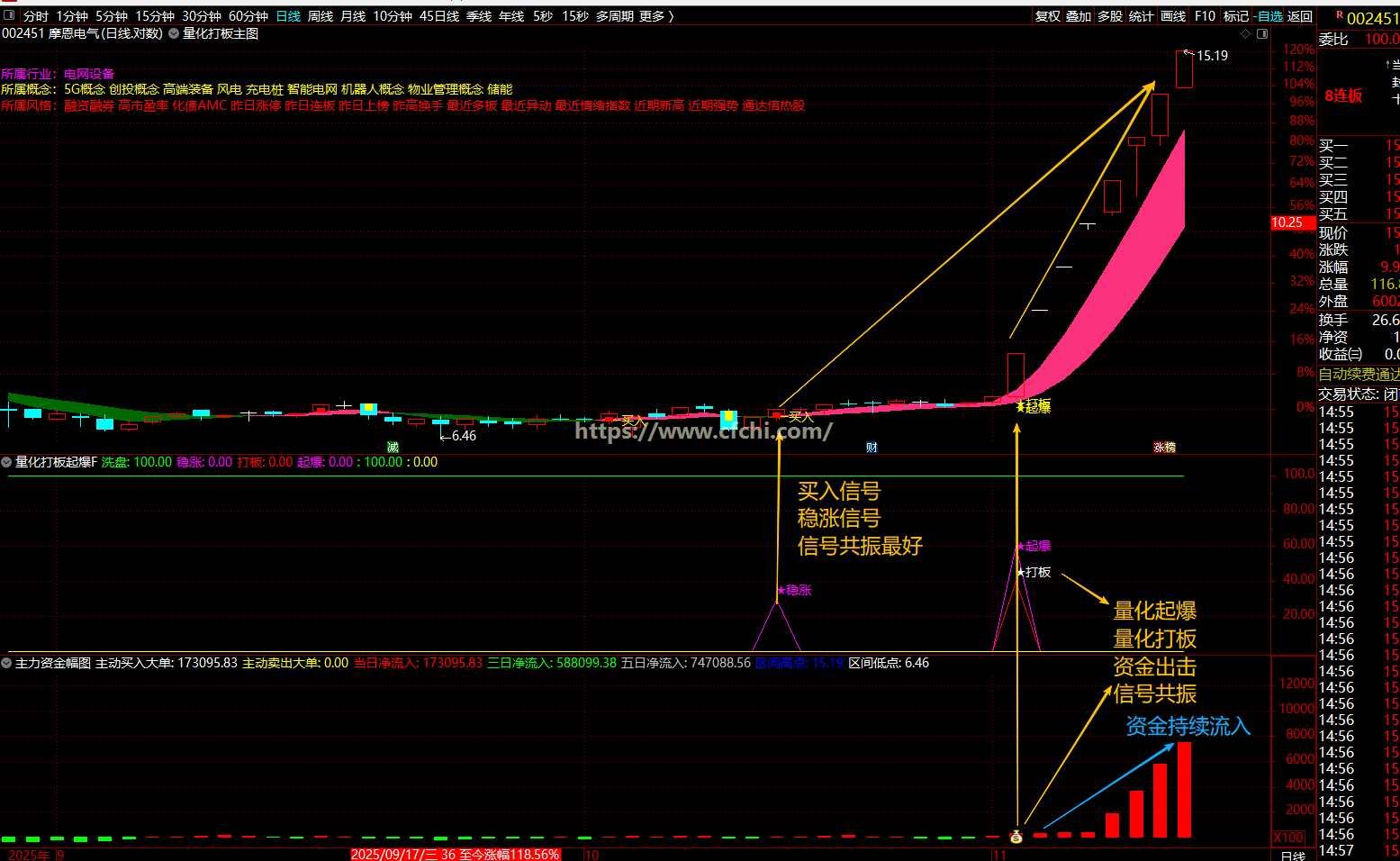Viewport: 1400px width, 861px height.
Task: Click the 002451 摩恩电气 chart title
Action: (x=83, y=33)
